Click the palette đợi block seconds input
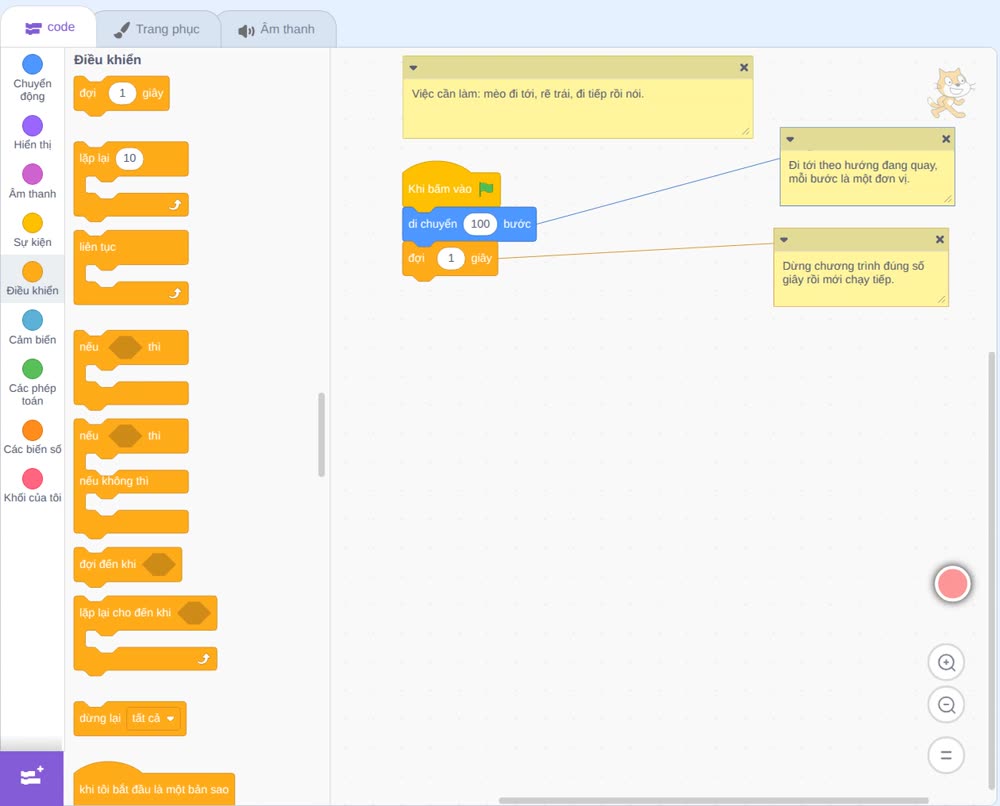This screenshot has width=1000, height=806. click(x=122, y=93)
